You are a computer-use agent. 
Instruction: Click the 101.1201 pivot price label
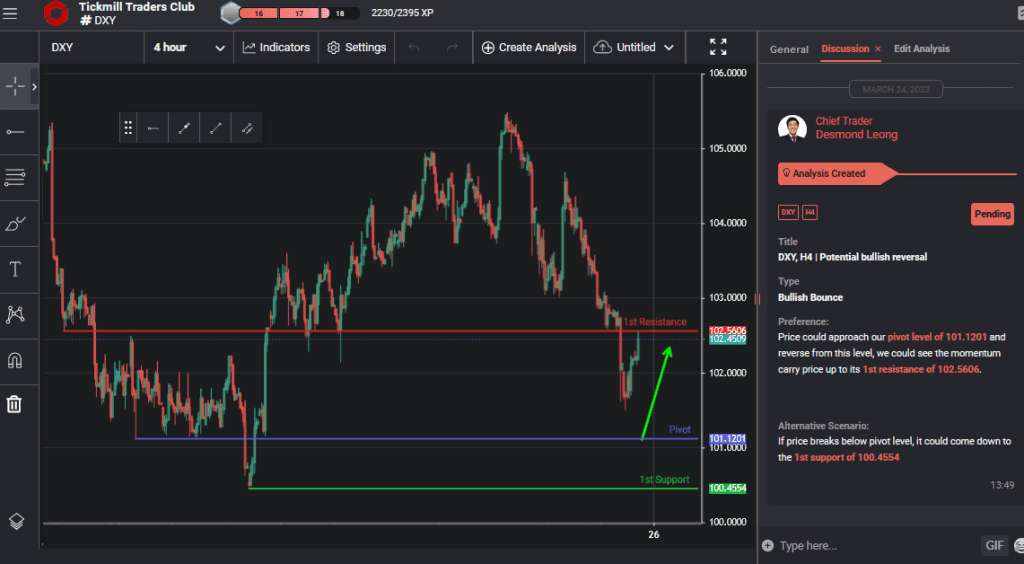point(728,439)
